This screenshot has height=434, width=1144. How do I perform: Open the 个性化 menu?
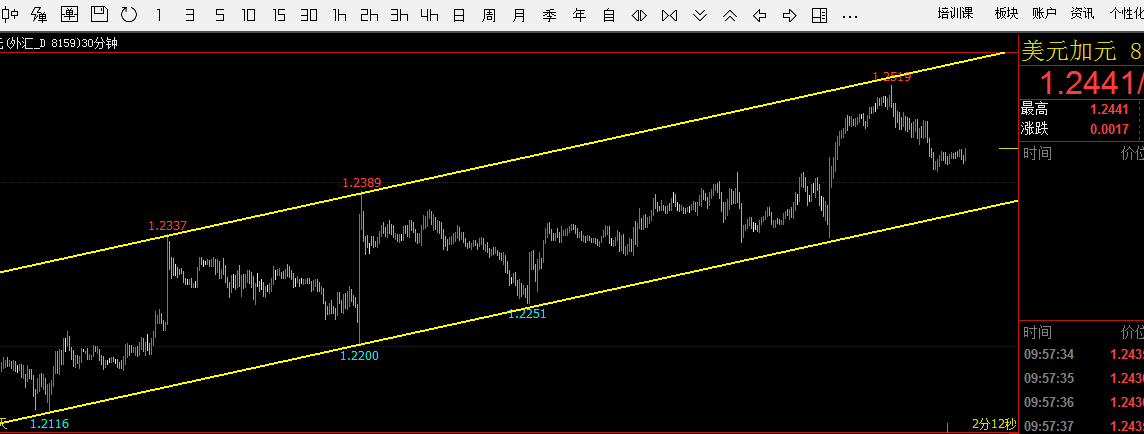tap(1126, 12)
